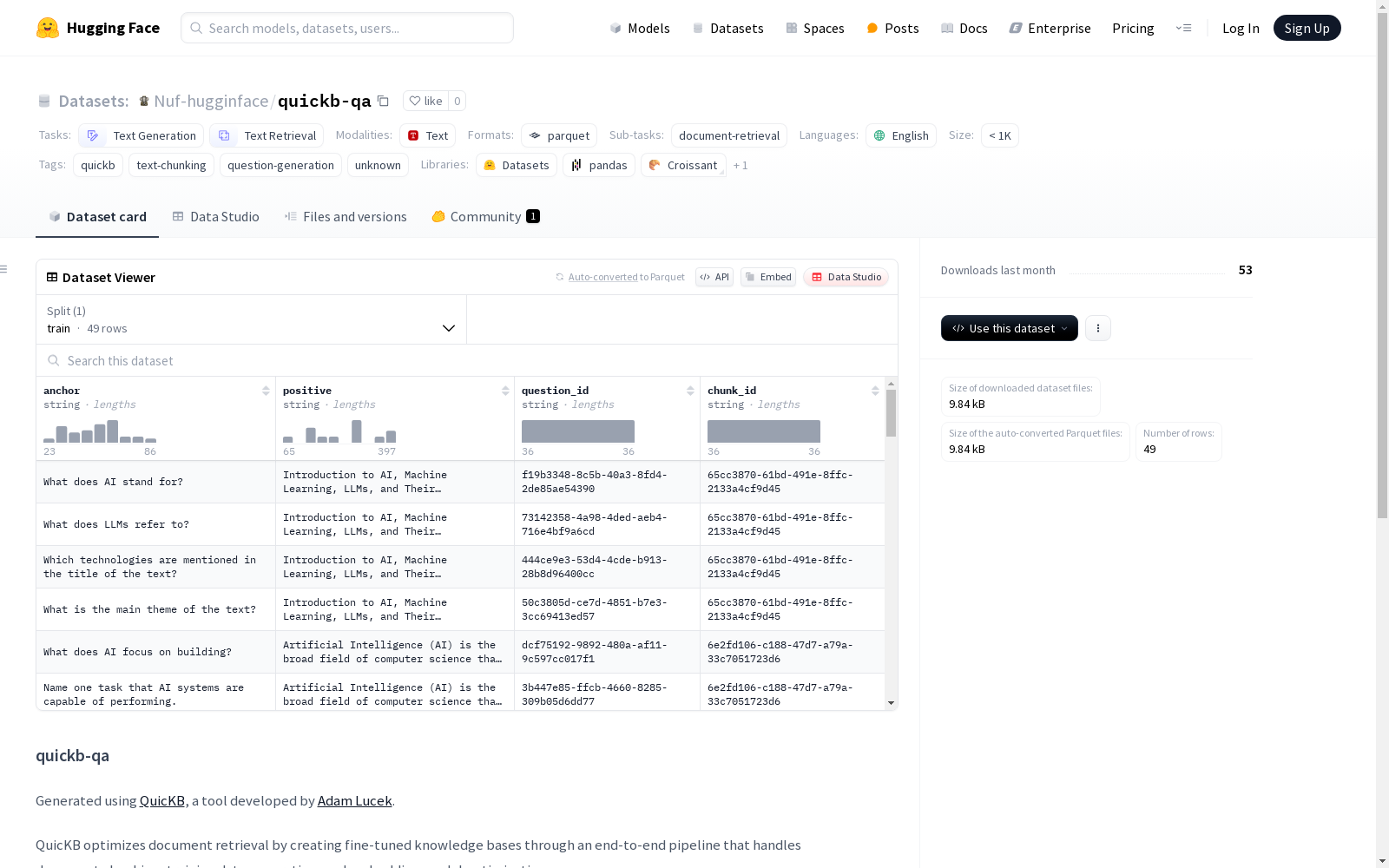
Task: Open the Files and versions tab
Action: click(346, 217)
